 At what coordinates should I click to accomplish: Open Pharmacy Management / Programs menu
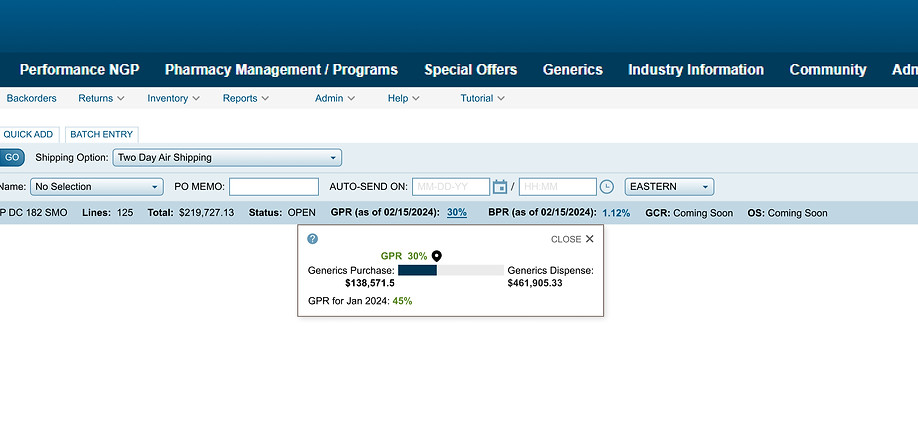click(x=282, y=70)
